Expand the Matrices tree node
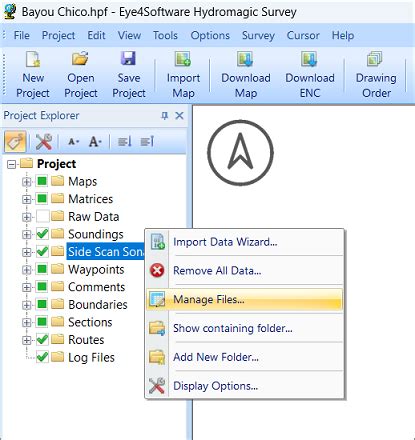 [27, 199]
